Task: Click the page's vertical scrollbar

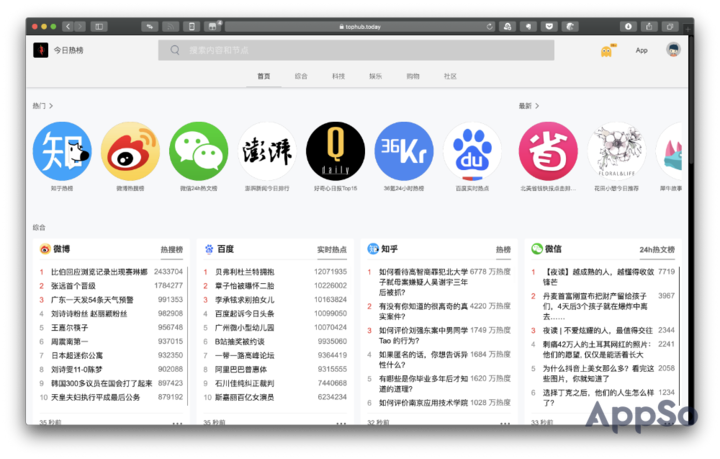Action: point(691,99)
